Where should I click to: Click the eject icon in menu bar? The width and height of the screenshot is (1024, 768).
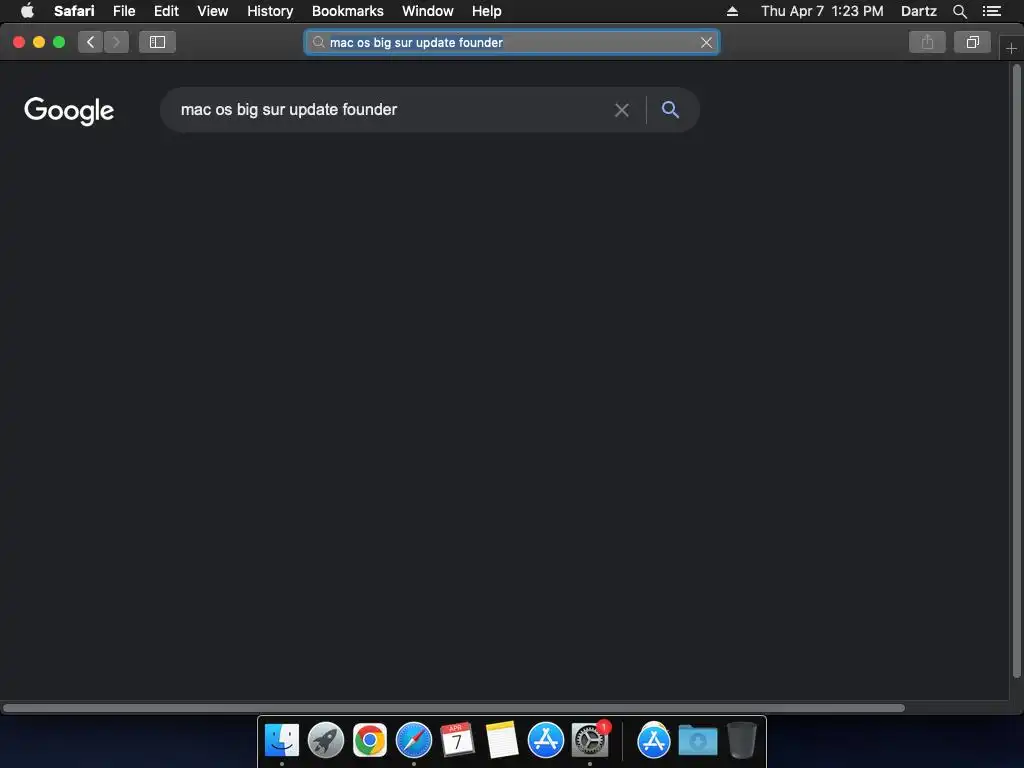click(x=732, y=11)
